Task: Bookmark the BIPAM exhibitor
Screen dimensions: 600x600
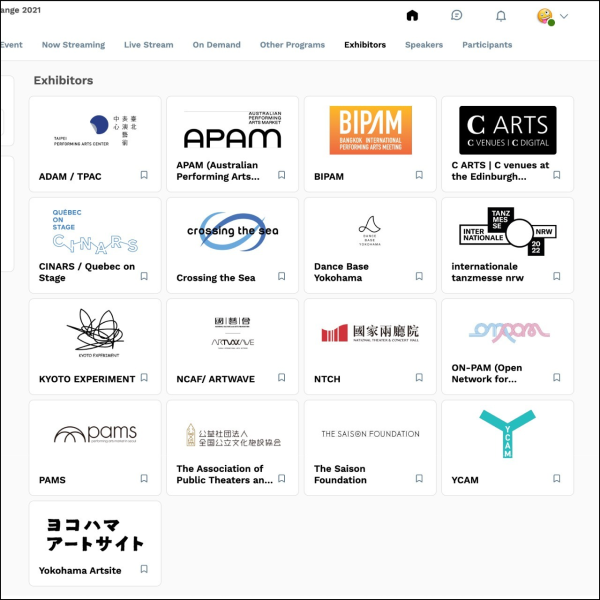Action: (x=419, y=175)
